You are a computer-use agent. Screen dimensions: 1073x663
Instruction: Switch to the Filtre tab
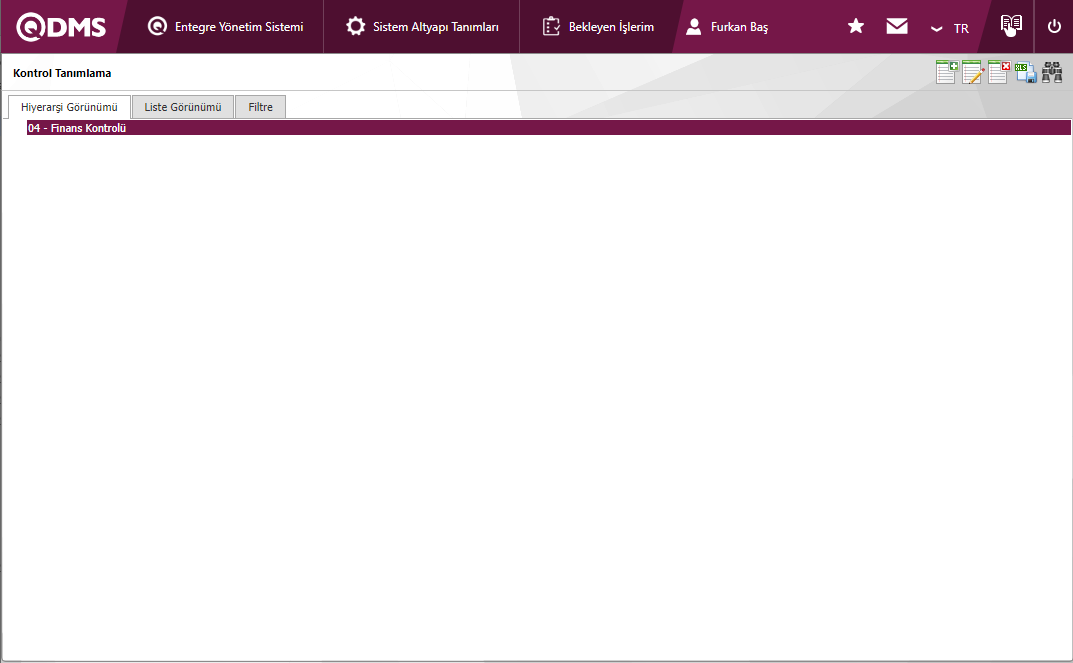click(260, 107)
